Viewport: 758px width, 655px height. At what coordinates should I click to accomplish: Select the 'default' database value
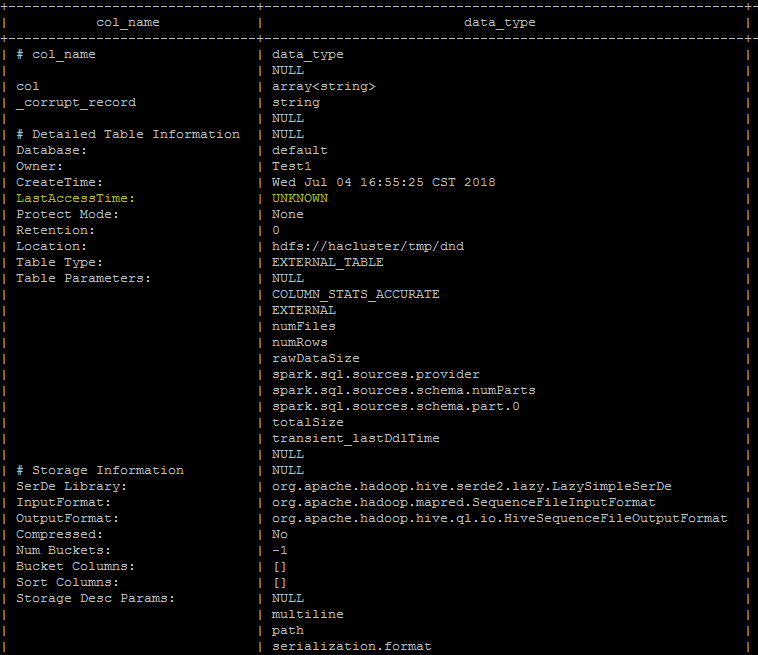(x=299, y=150)
